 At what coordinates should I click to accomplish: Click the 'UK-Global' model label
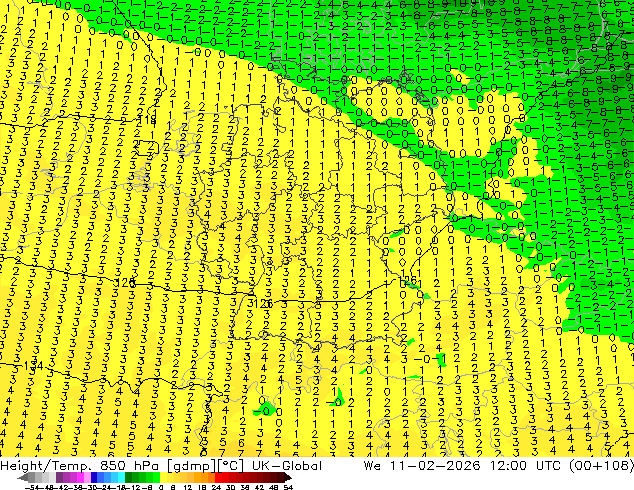coord(287,466)
